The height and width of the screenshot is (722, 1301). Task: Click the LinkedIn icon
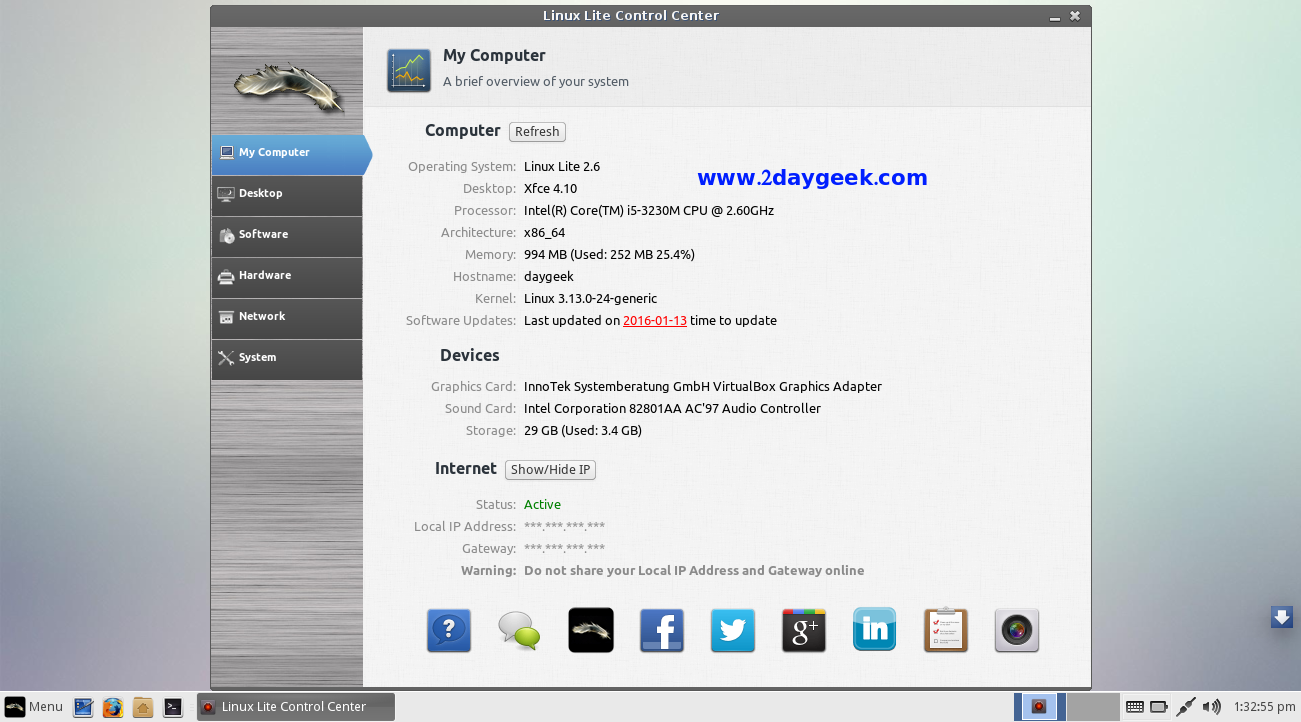coord(875,630)
